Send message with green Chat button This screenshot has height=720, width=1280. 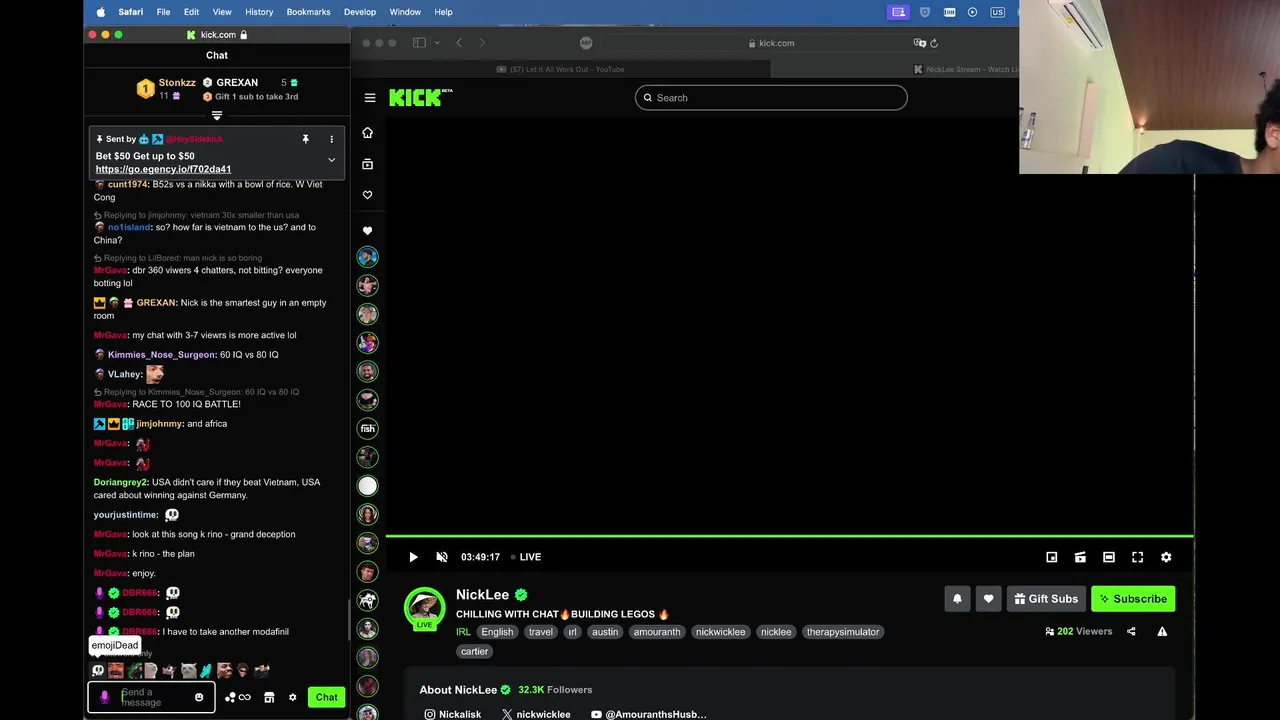(x=327, y=697)
